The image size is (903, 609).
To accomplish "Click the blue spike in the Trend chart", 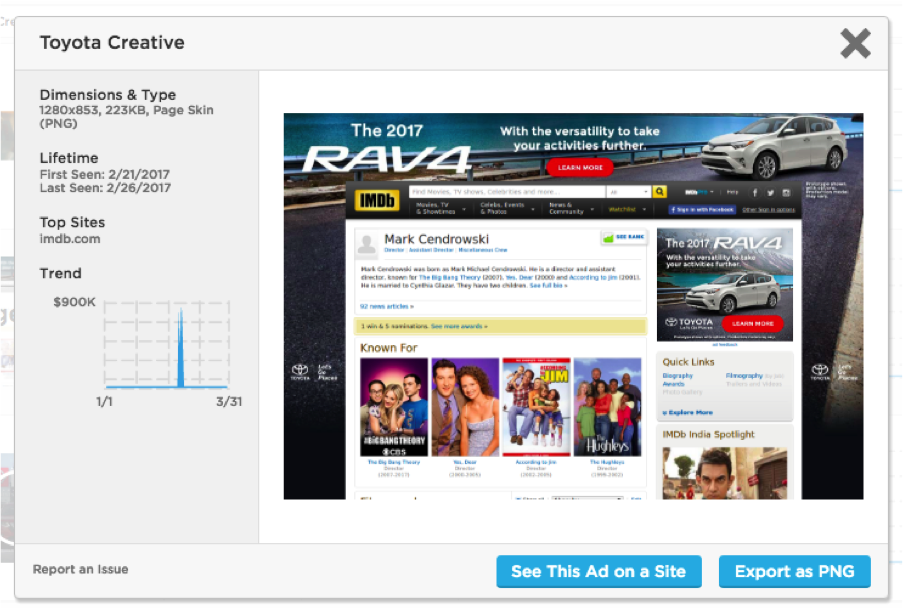I will [181, 349].
